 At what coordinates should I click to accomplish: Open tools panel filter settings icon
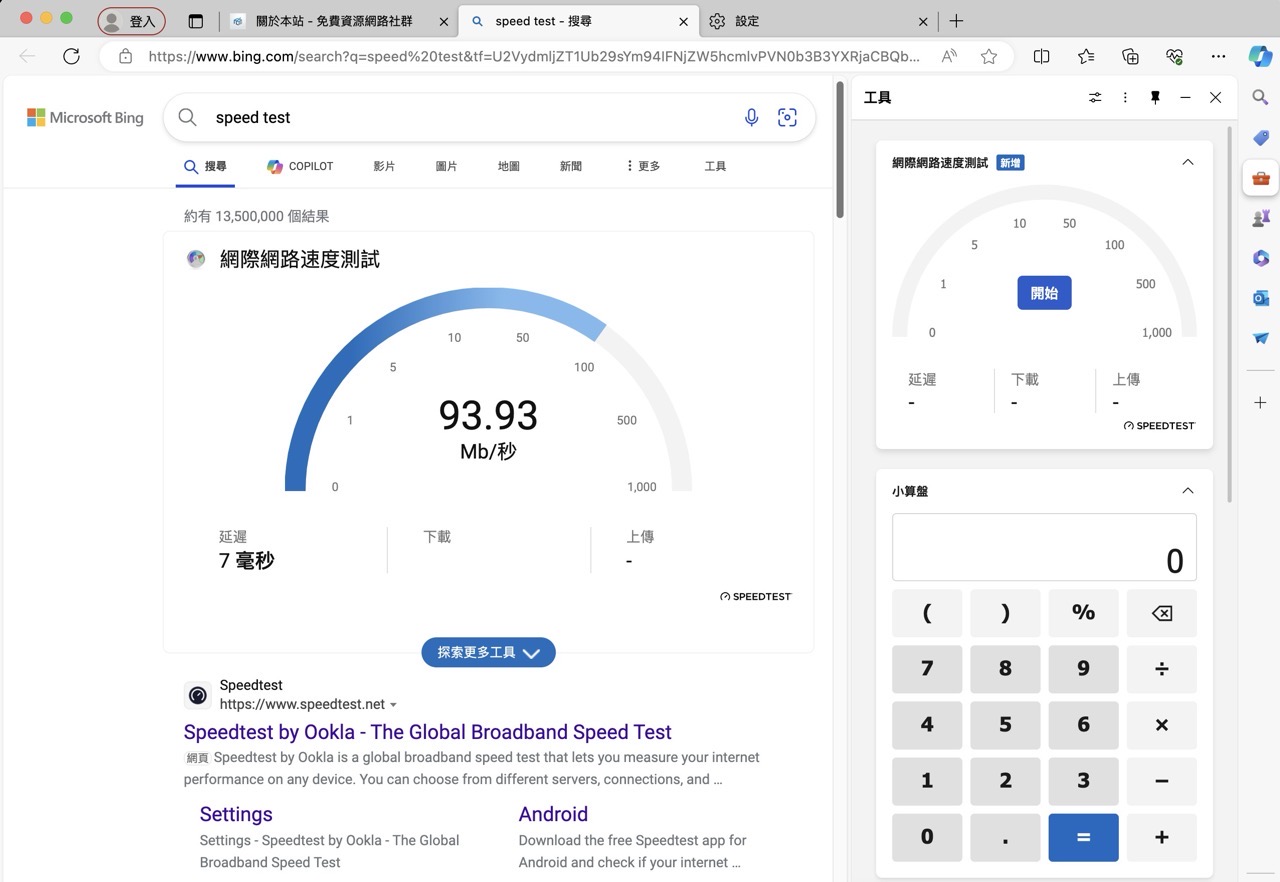[1095, 97]
